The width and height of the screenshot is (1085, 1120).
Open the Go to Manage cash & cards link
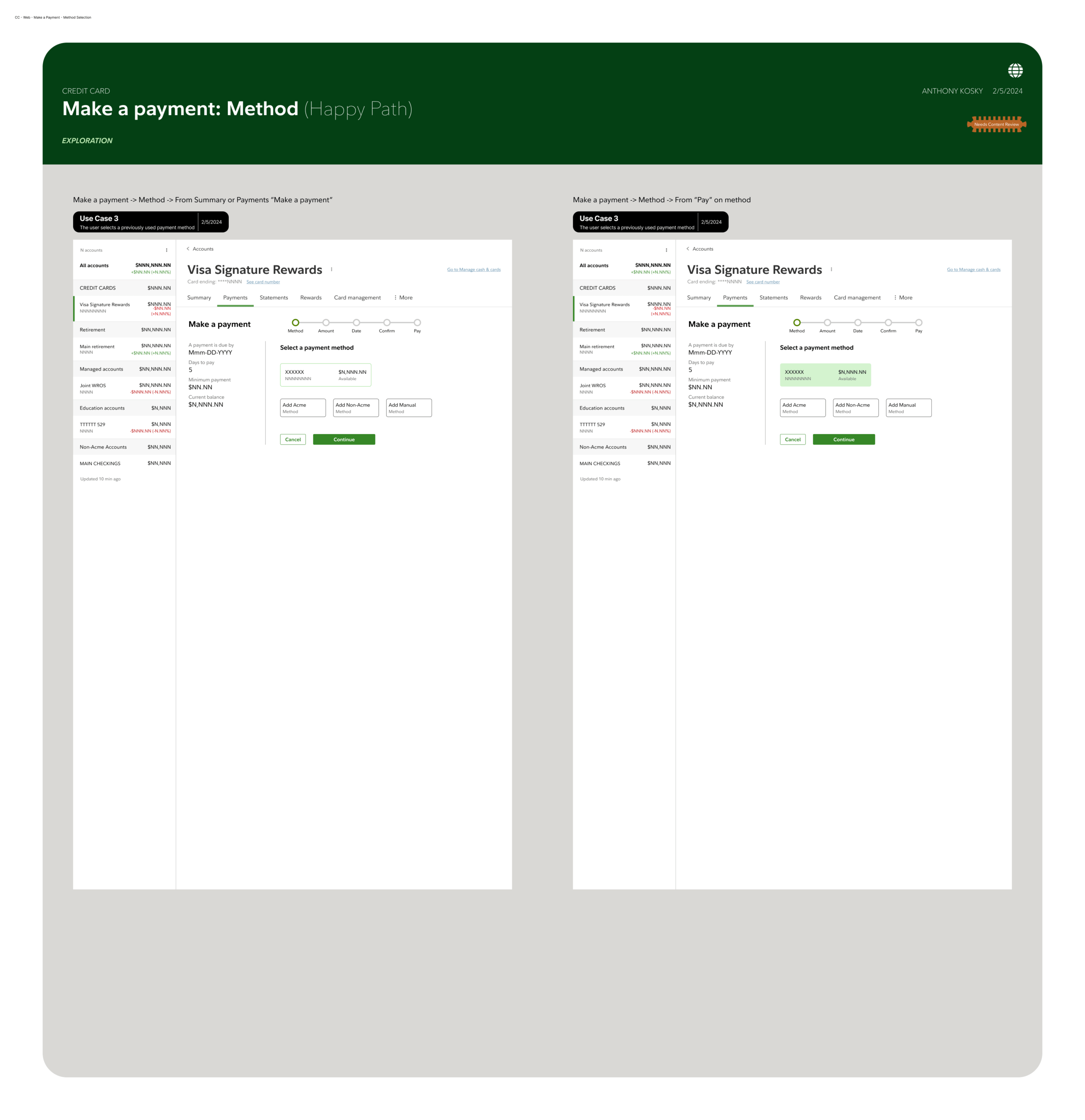pyautogui.click(x=474, y=269)
